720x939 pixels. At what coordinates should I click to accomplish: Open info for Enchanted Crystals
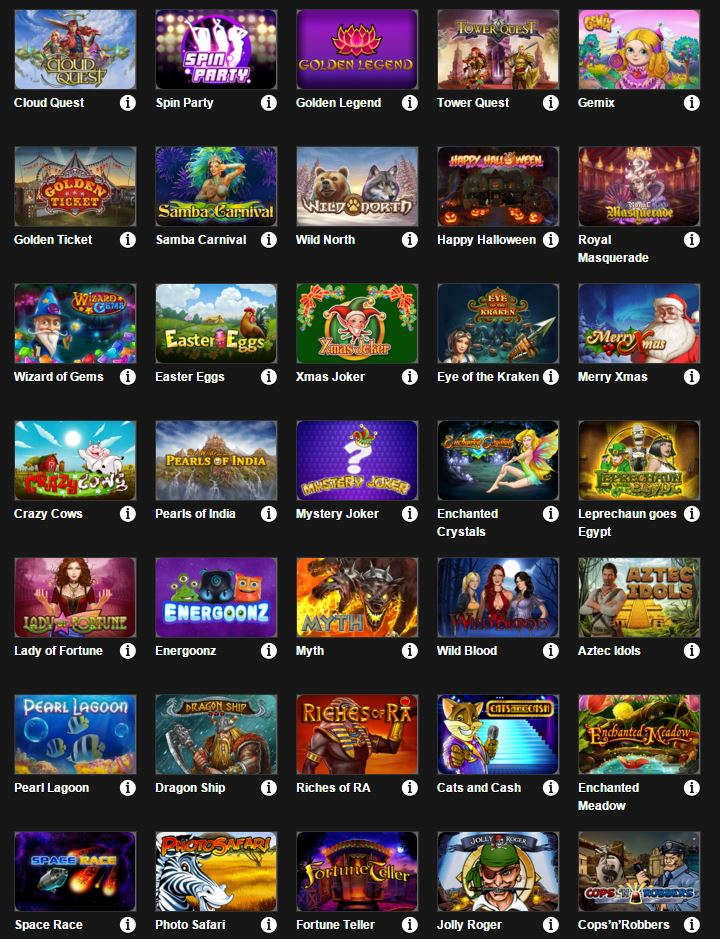(x=550, y=514)
